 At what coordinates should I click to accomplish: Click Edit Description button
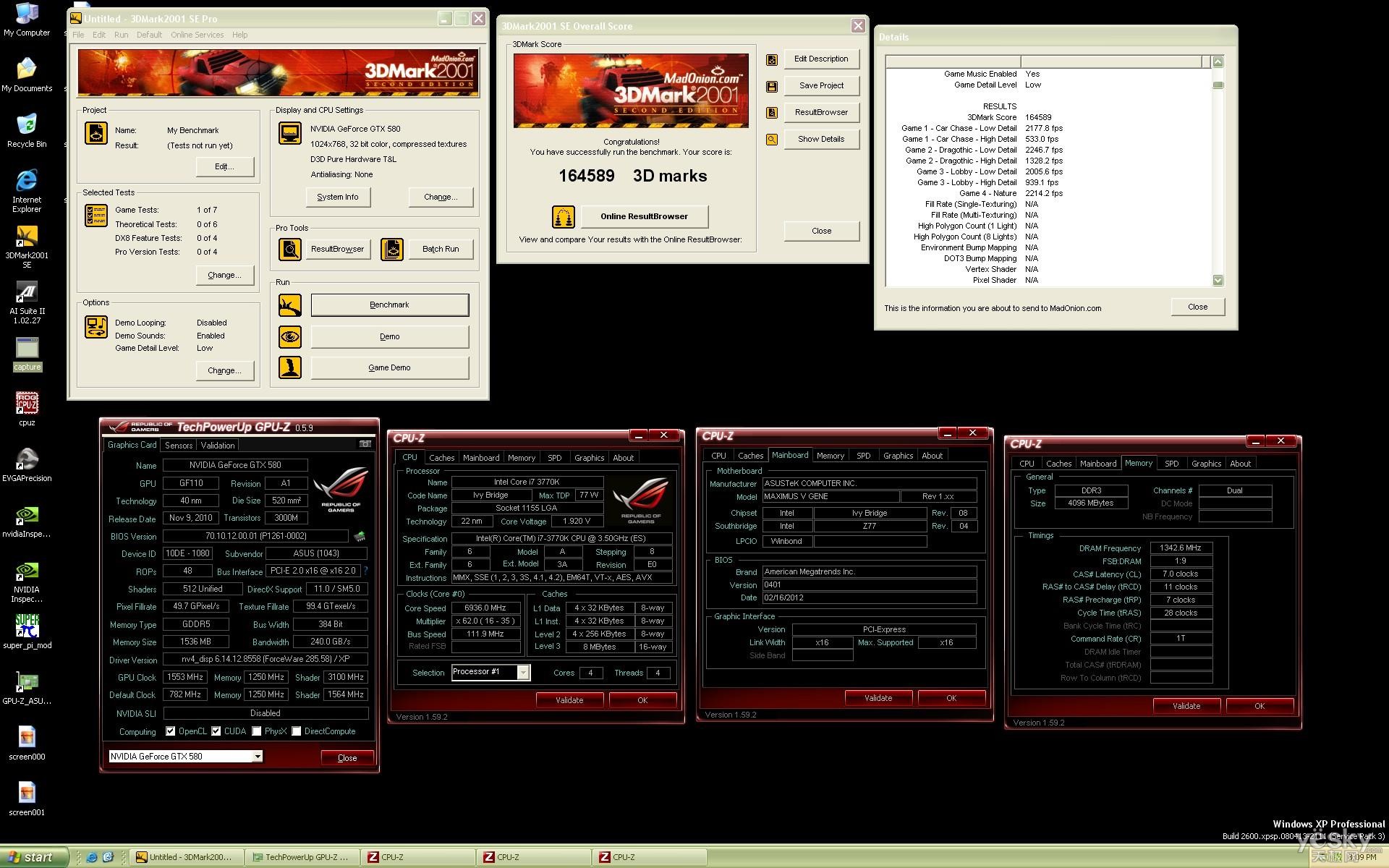tap(821, 59)
